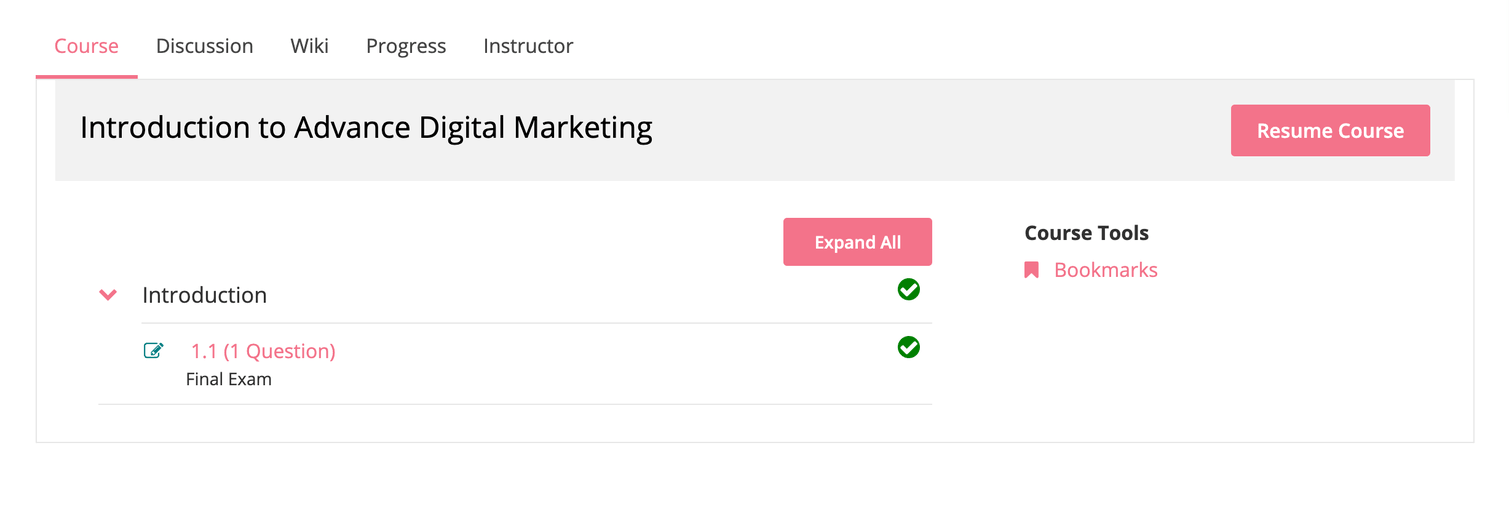Image resolution: width=1509 pixels, height=512 pixels.
Task: Open the Bookmarks link
Action: 1106,270
